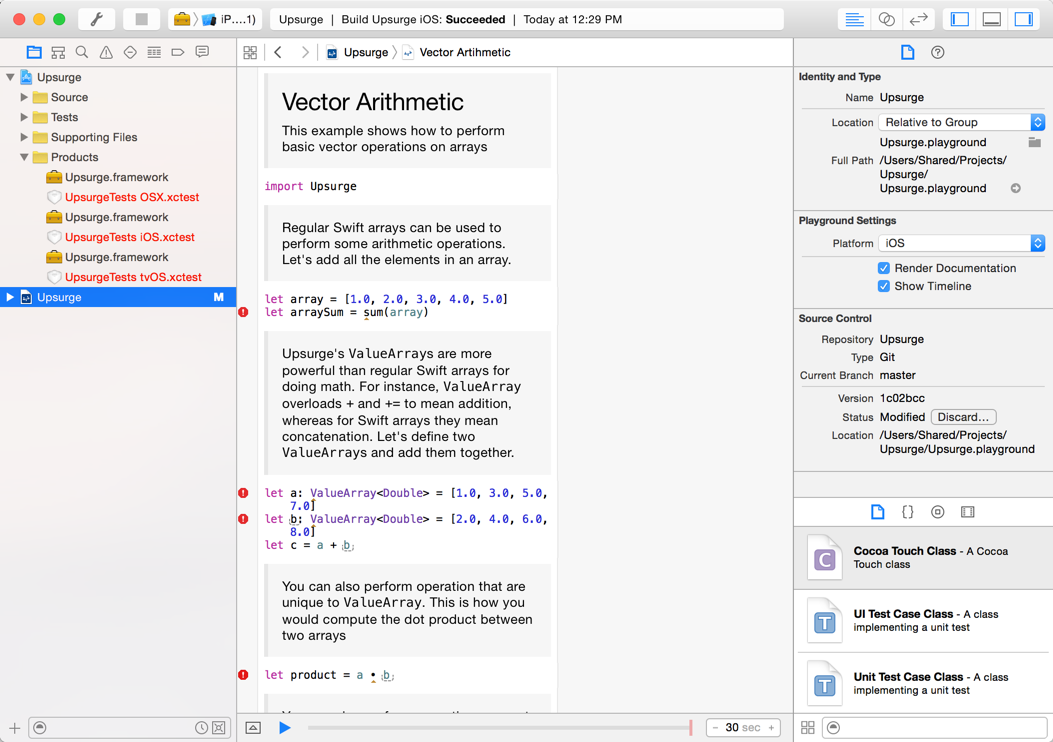Filter by recently modified files clock icon
This screenshot has width=1053, height=742.
click(201, 727)
